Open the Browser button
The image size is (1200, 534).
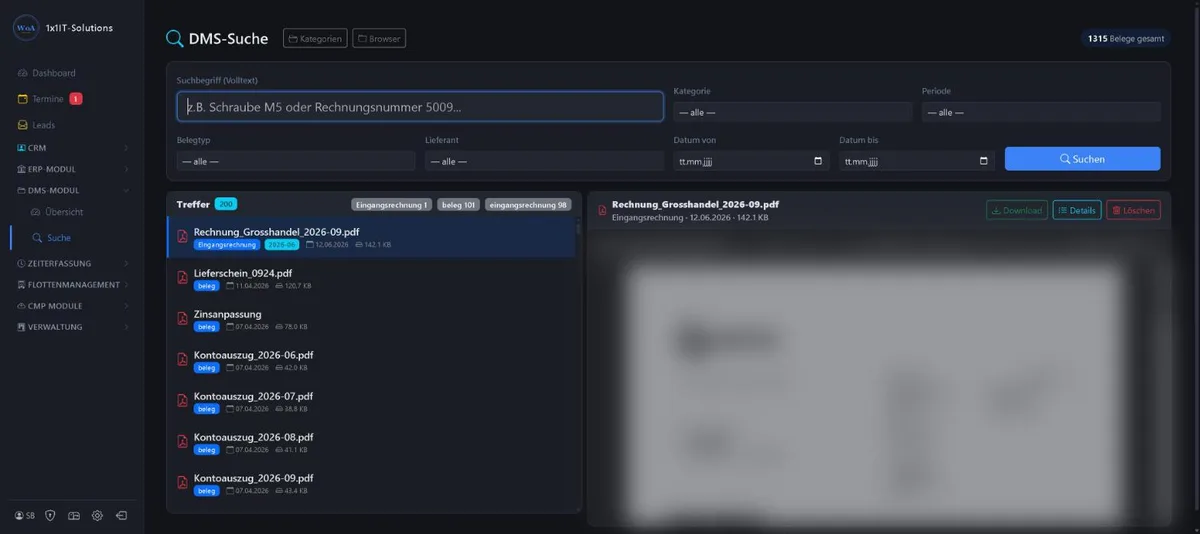coord(379,39)
